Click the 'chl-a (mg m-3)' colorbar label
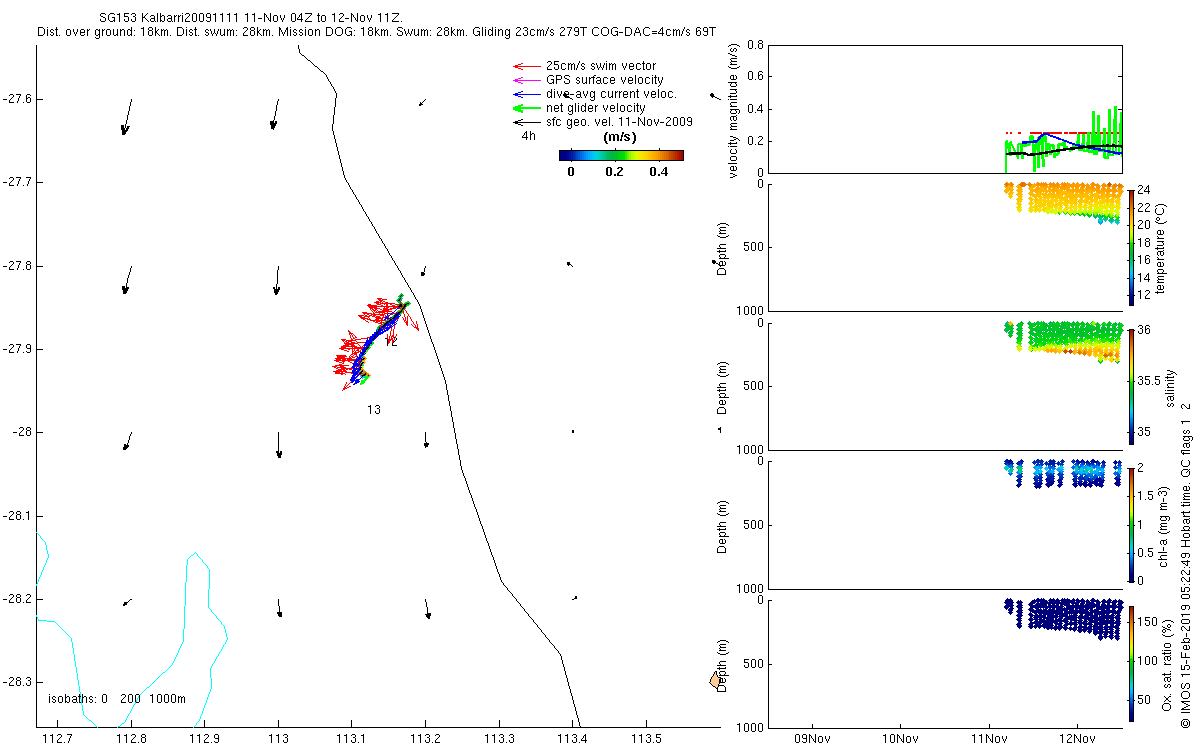 (1164, 525)
